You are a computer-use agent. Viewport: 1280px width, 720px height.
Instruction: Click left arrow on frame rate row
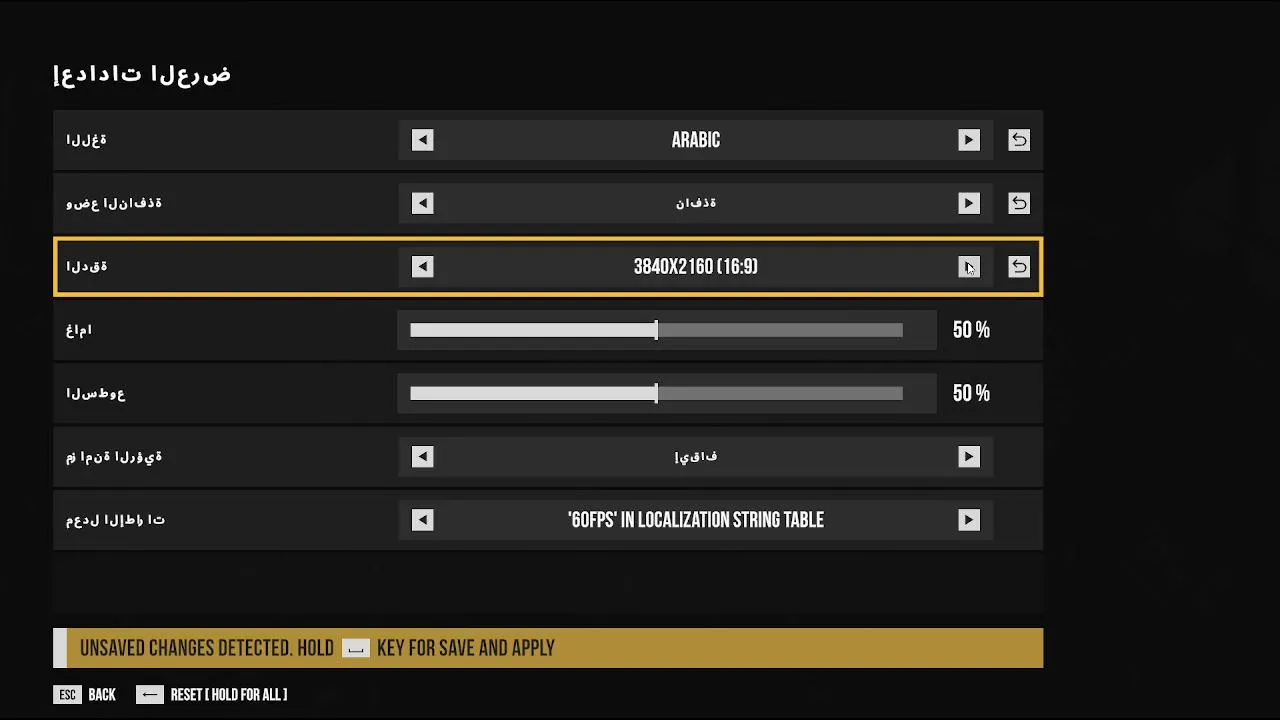click(422, 520)
